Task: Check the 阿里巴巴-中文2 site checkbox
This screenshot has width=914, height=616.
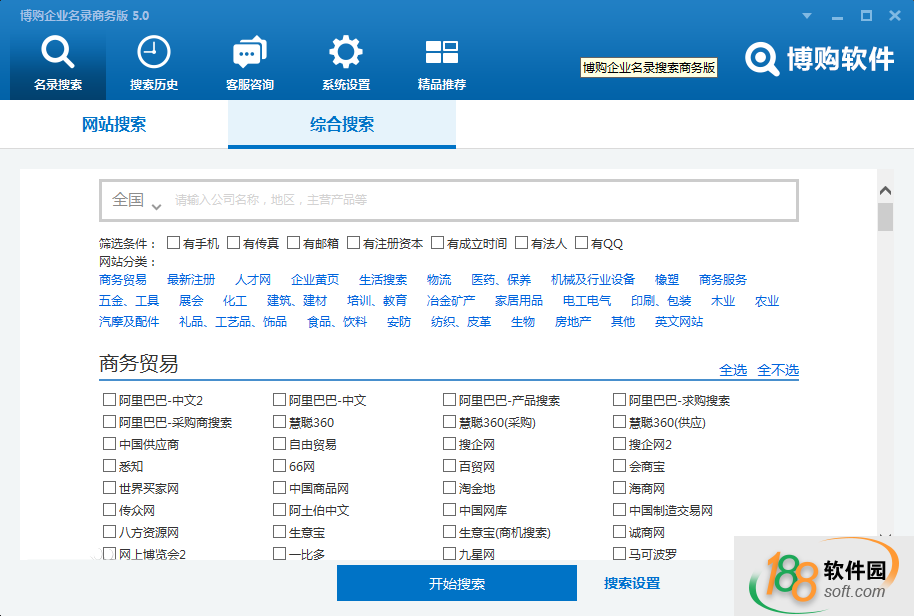Action: pos(110,400)
